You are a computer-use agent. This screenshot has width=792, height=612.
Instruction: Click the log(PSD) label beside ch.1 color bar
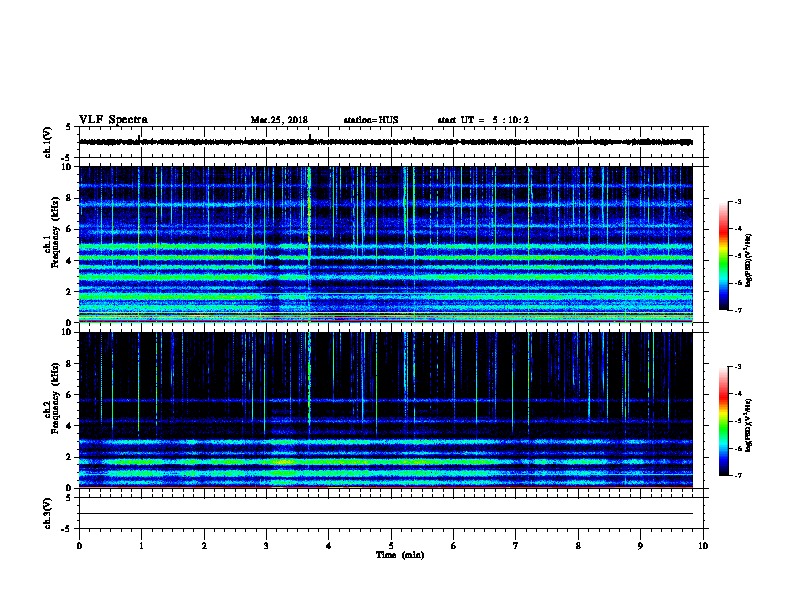pyautogui.click(x=748, y=260)
